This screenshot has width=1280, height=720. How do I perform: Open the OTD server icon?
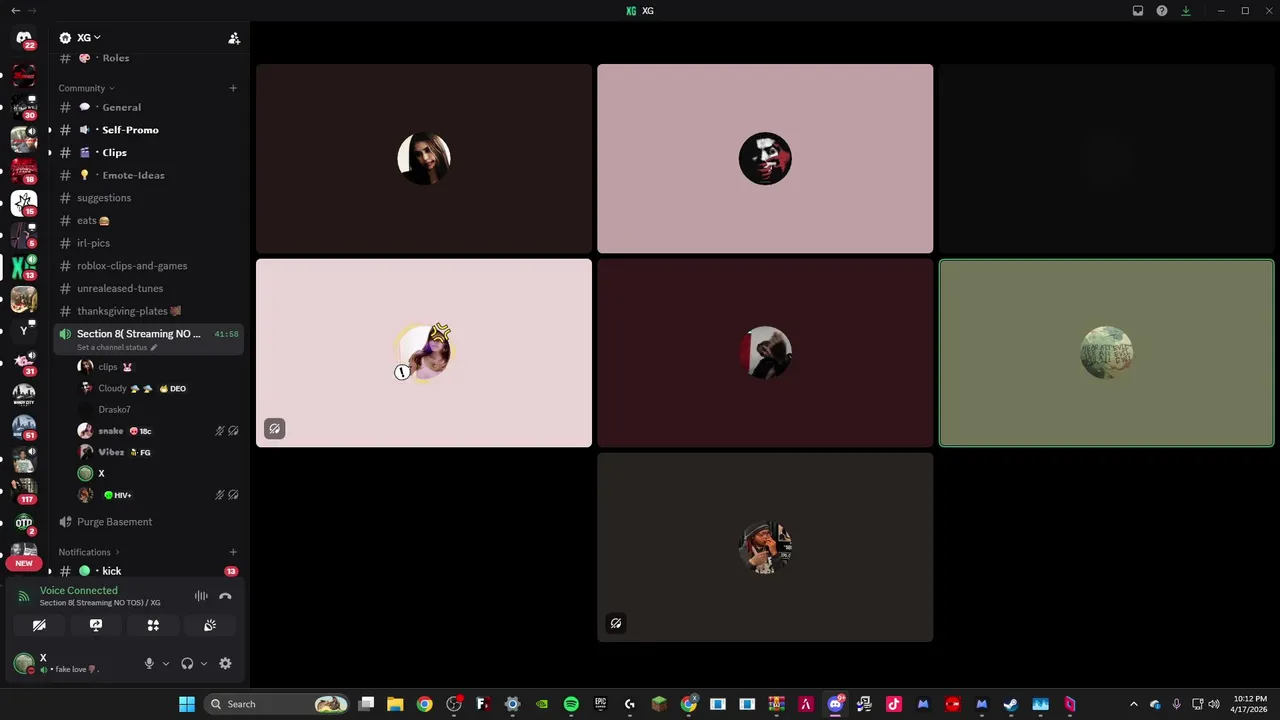pos(24,523)
